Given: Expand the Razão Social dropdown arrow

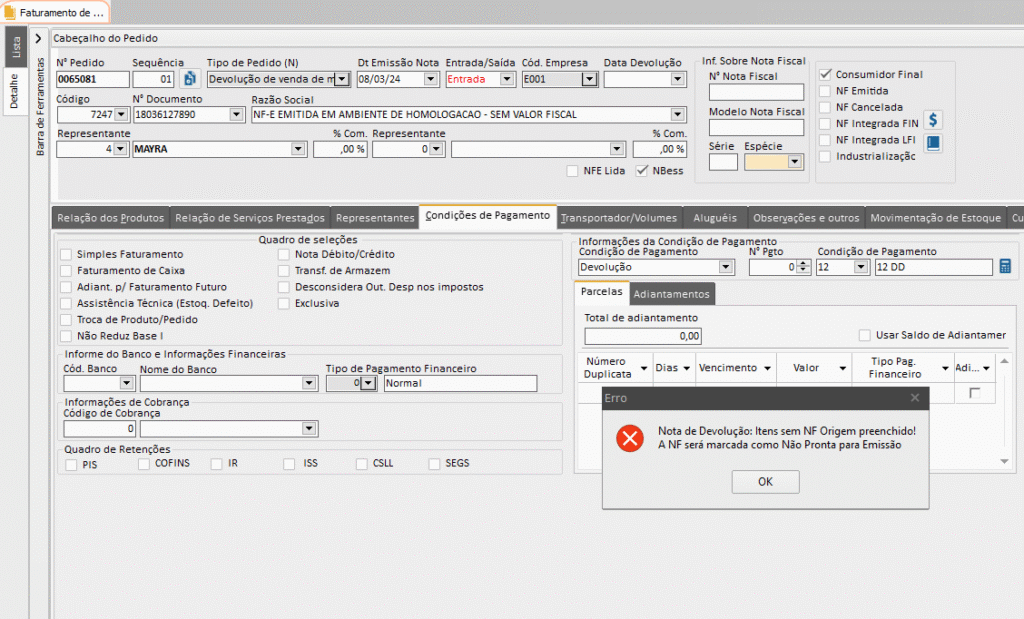Looking at the screenshot, I should 677,114.
